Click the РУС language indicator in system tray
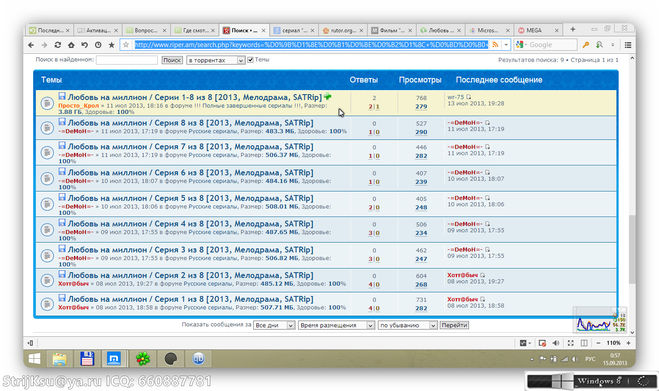 click(x=590, y=359)
